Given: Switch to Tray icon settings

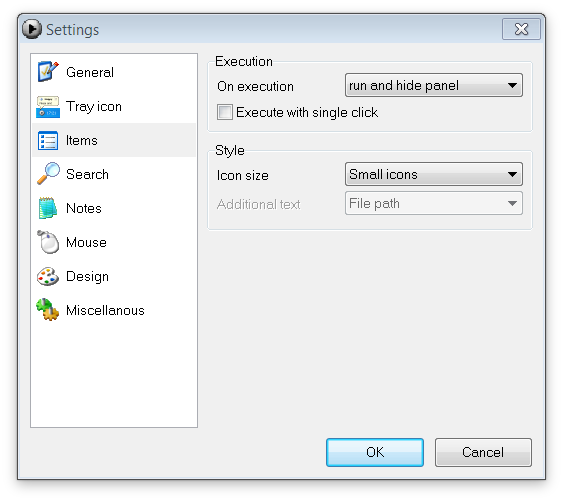Looking at the screenshot, I should [x=94, y=106].
